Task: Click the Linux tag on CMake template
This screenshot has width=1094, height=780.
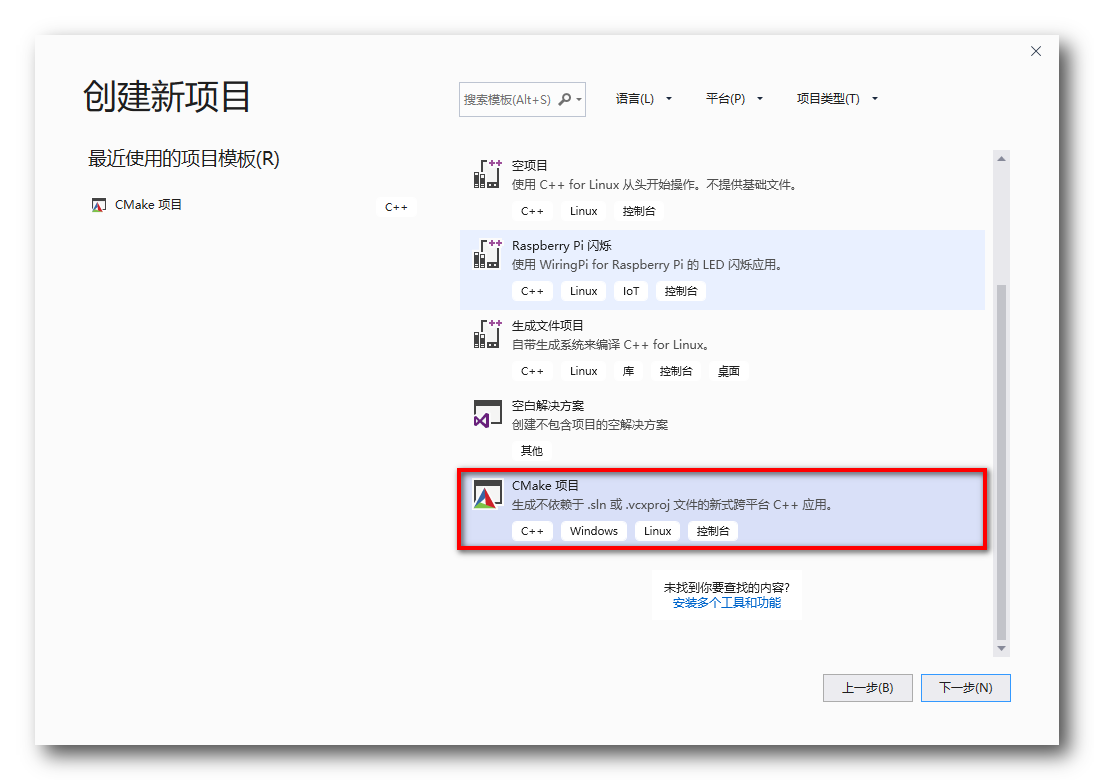Action: (x=657, y=531)
